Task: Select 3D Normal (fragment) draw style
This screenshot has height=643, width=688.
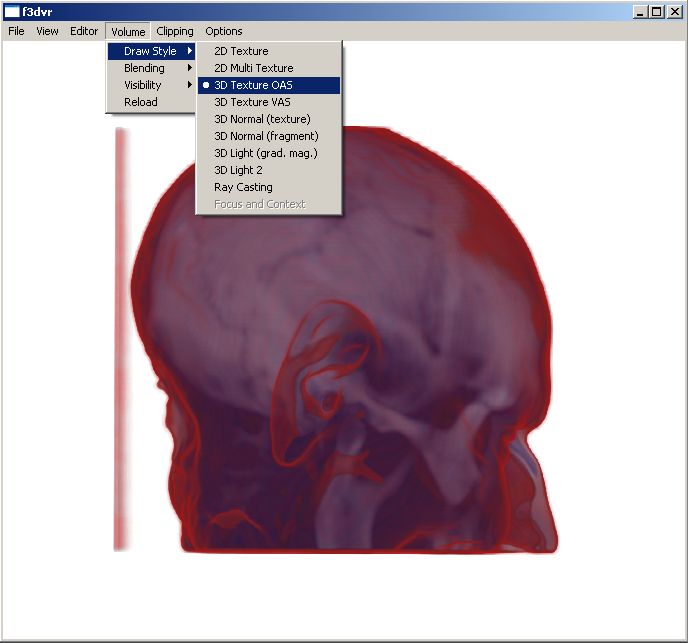Action: 269,136
